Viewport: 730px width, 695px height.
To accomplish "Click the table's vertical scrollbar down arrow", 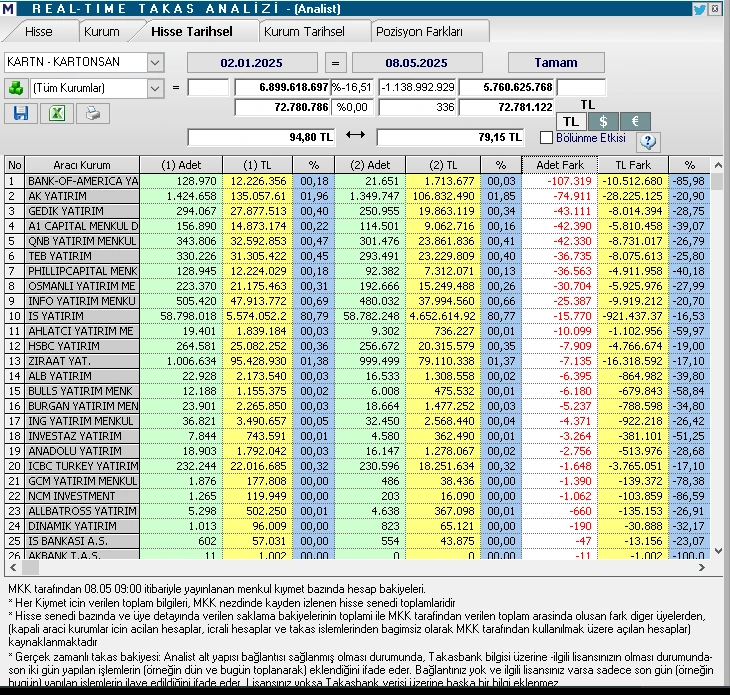I will tap(717, 551).
